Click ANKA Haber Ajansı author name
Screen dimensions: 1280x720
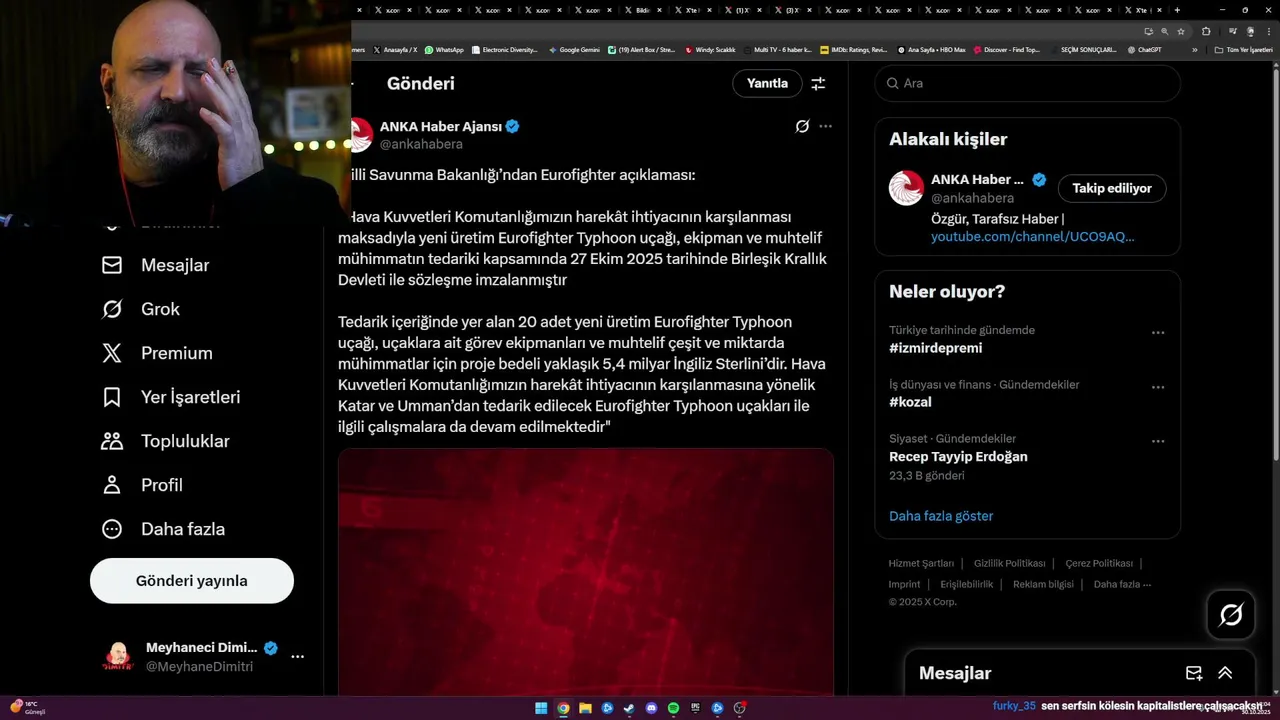click(x=440, y=126)
